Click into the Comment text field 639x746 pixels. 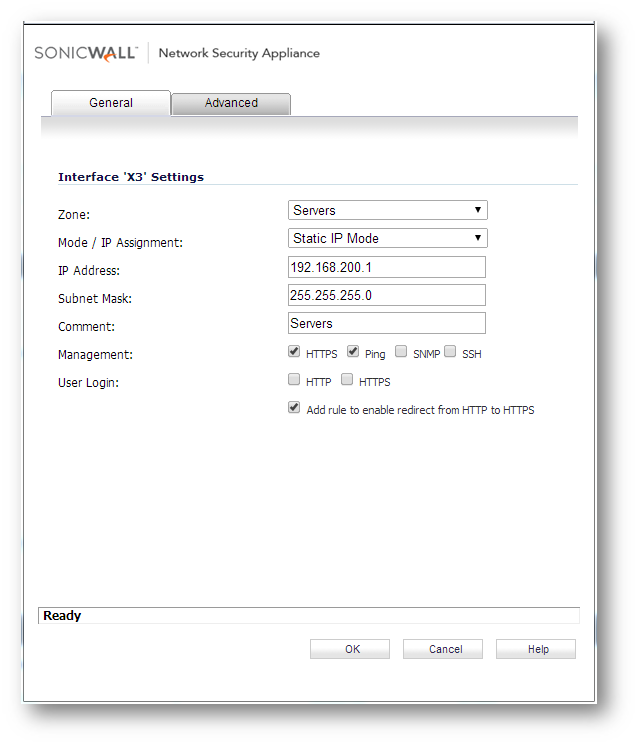pos(386,323)
